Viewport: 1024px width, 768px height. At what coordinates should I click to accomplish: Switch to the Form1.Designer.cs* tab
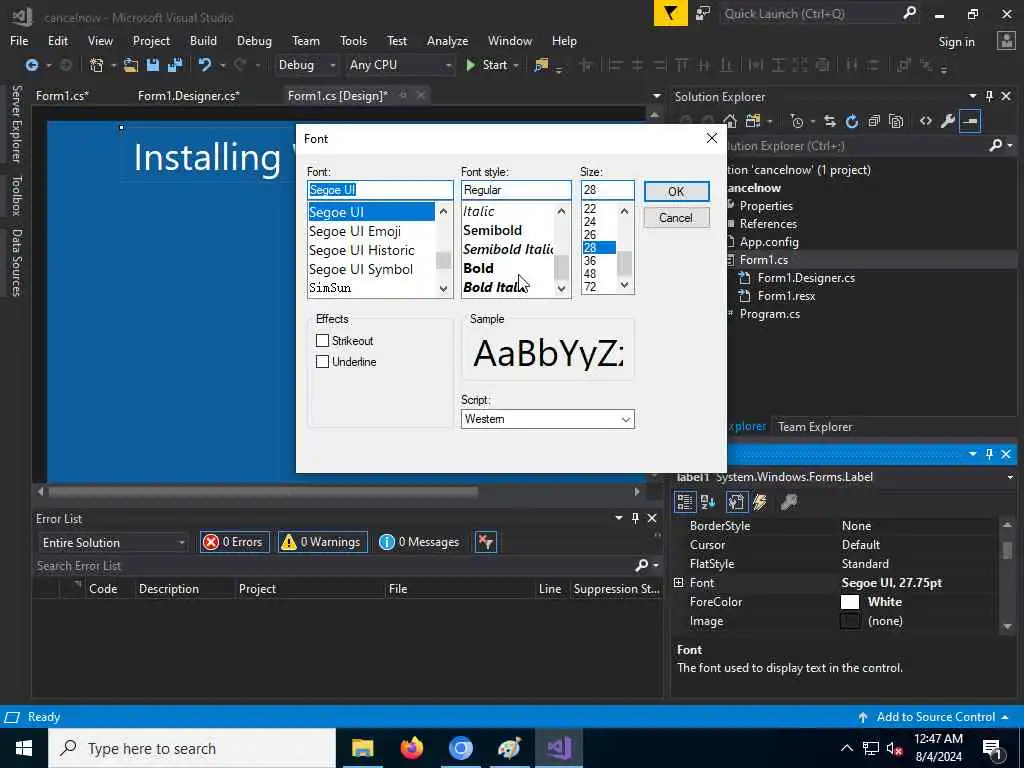[x=189, y=96]
